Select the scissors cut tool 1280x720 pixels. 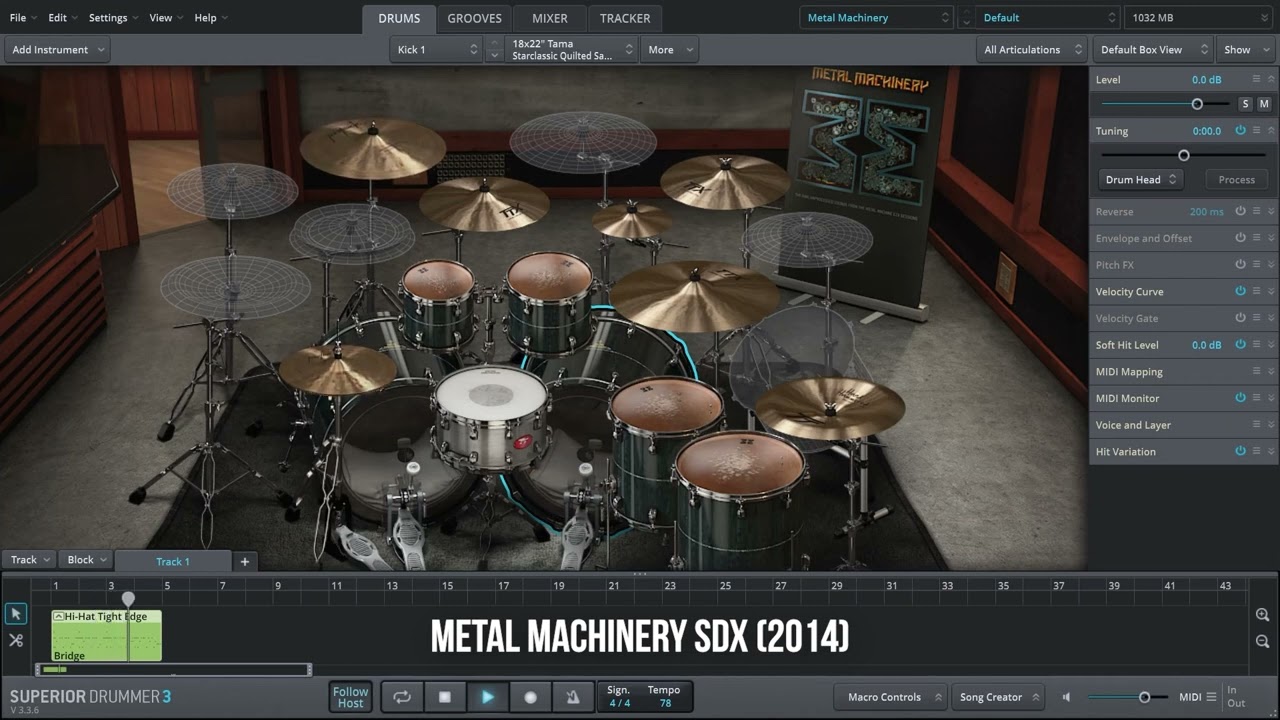point(16,640)
